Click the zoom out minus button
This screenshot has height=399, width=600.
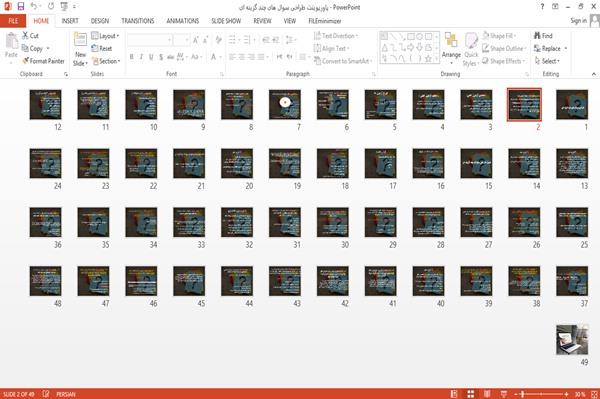coord(515,394)
